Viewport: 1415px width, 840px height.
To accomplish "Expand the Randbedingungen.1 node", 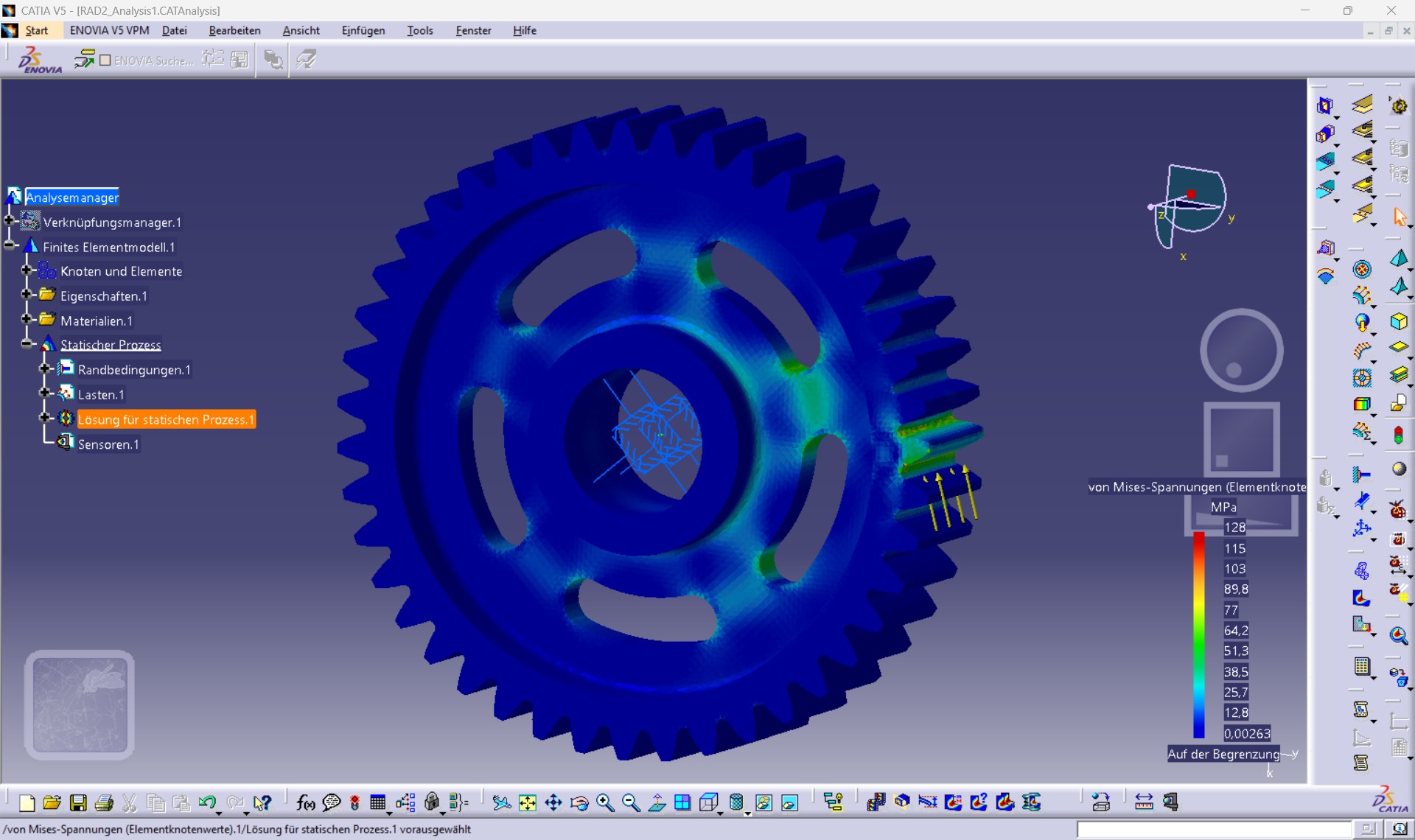I will (x=44, y=368).
